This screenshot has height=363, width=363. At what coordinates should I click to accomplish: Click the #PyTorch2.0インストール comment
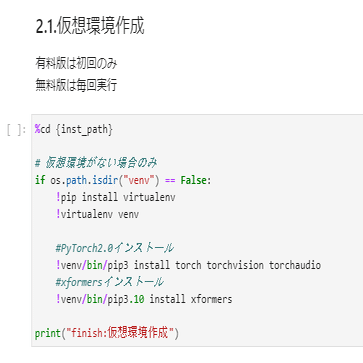(115, 248)
